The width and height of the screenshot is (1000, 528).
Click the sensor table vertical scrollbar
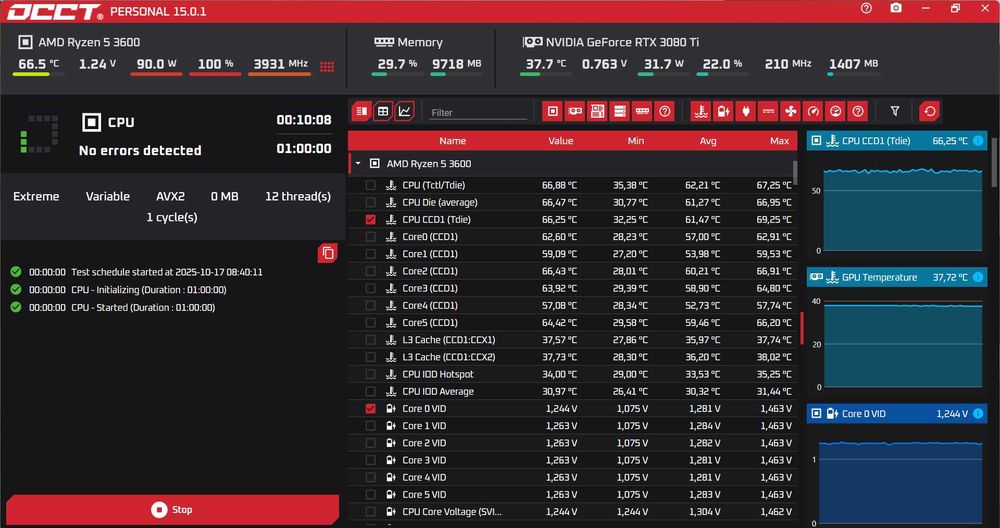pos(795,172)
